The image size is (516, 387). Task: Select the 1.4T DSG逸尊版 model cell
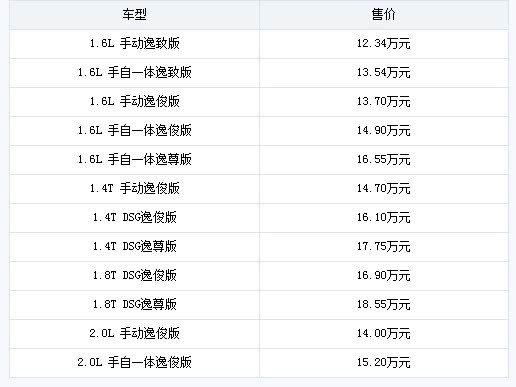[x=134, y=247]
